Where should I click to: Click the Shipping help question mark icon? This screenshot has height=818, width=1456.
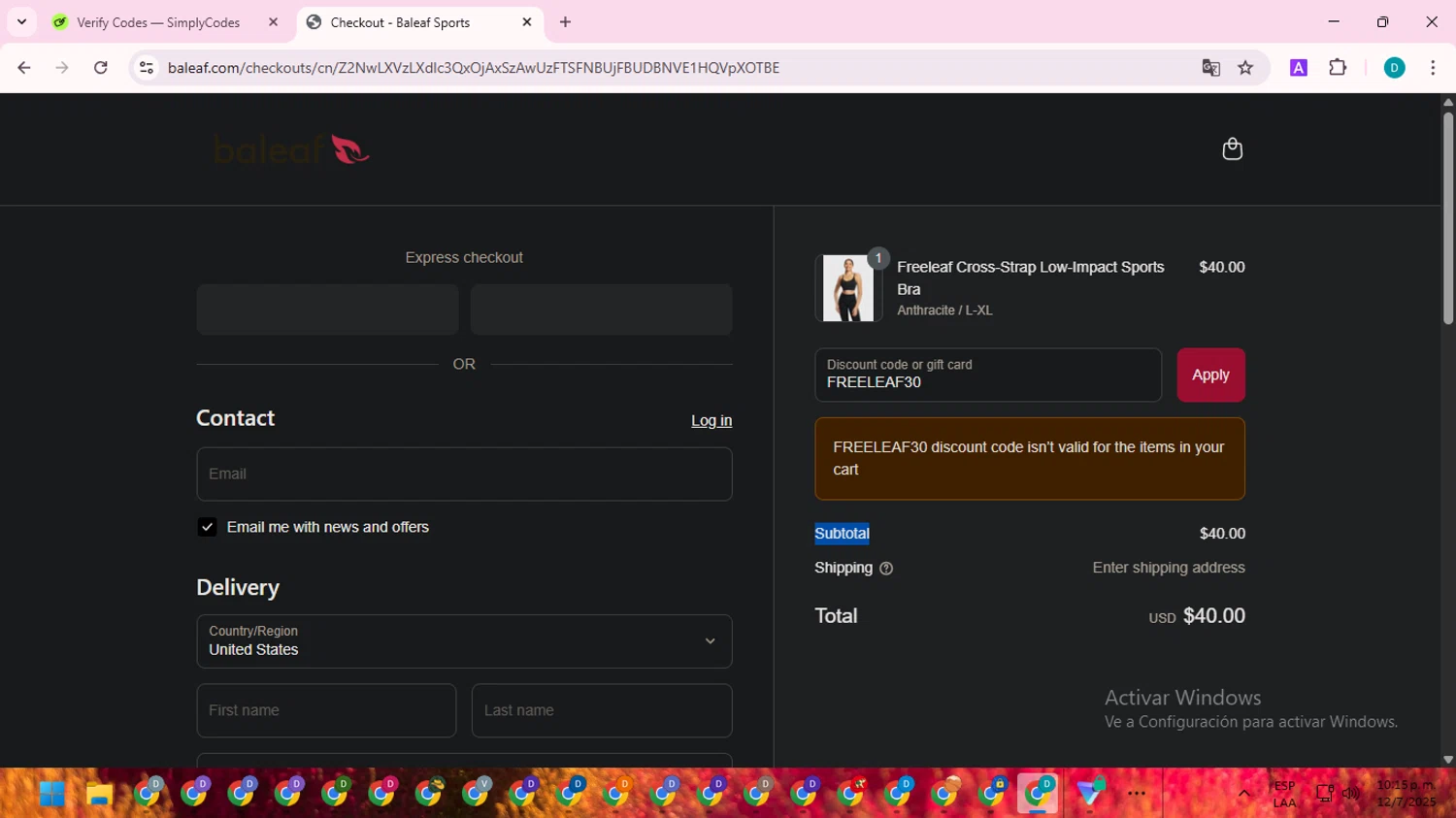pyautogui.click(x=886, y=569)
